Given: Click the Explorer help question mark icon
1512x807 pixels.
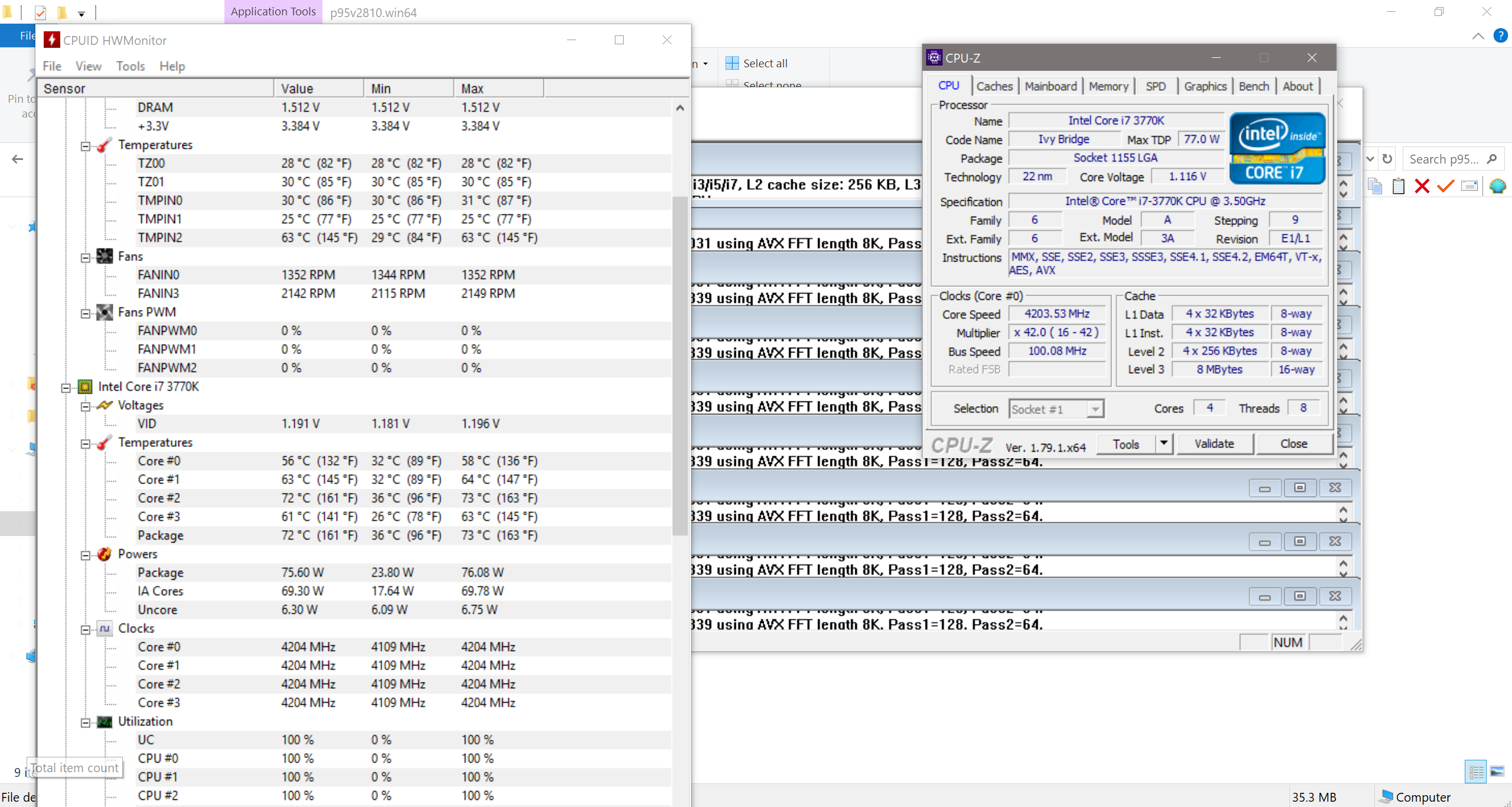Looking at the screenshot, I should tap(1500, 35).
